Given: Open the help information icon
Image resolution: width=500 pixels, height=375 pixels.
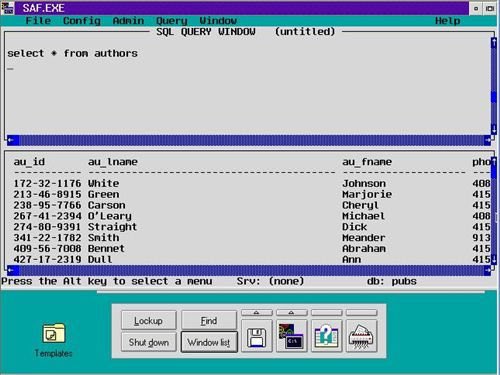Looking at the screenshot, I should [x=326, y=336].
